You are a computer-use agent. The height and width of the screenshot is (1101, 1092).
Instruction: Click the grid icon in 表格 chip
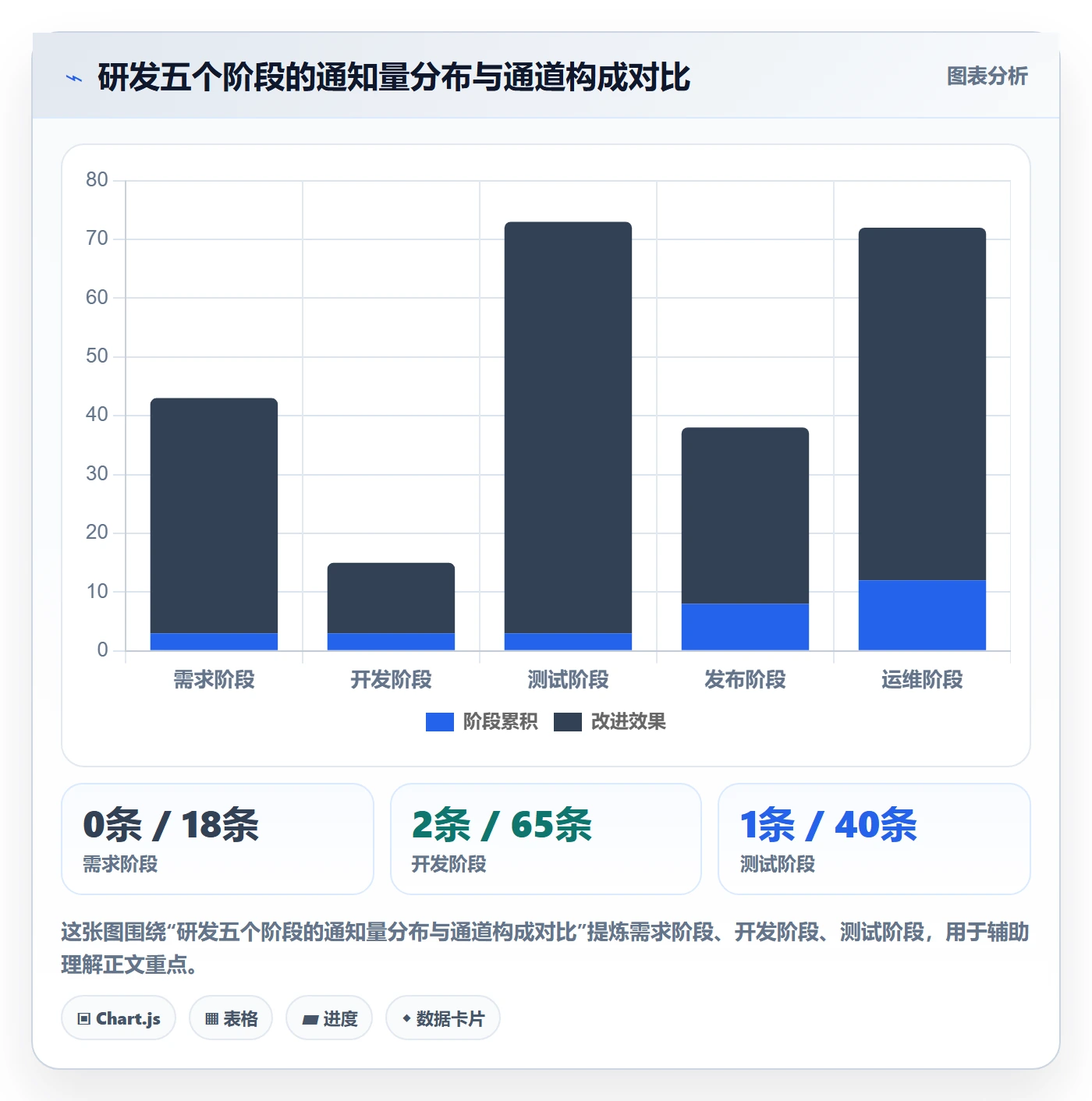click(211, 1019)
